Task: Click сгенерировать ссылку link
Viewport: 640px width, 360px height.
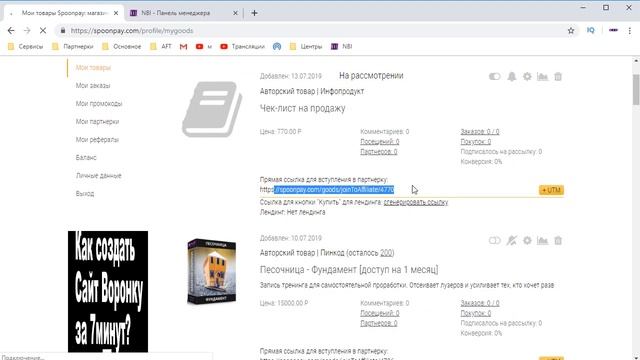Action: [416, 202]
